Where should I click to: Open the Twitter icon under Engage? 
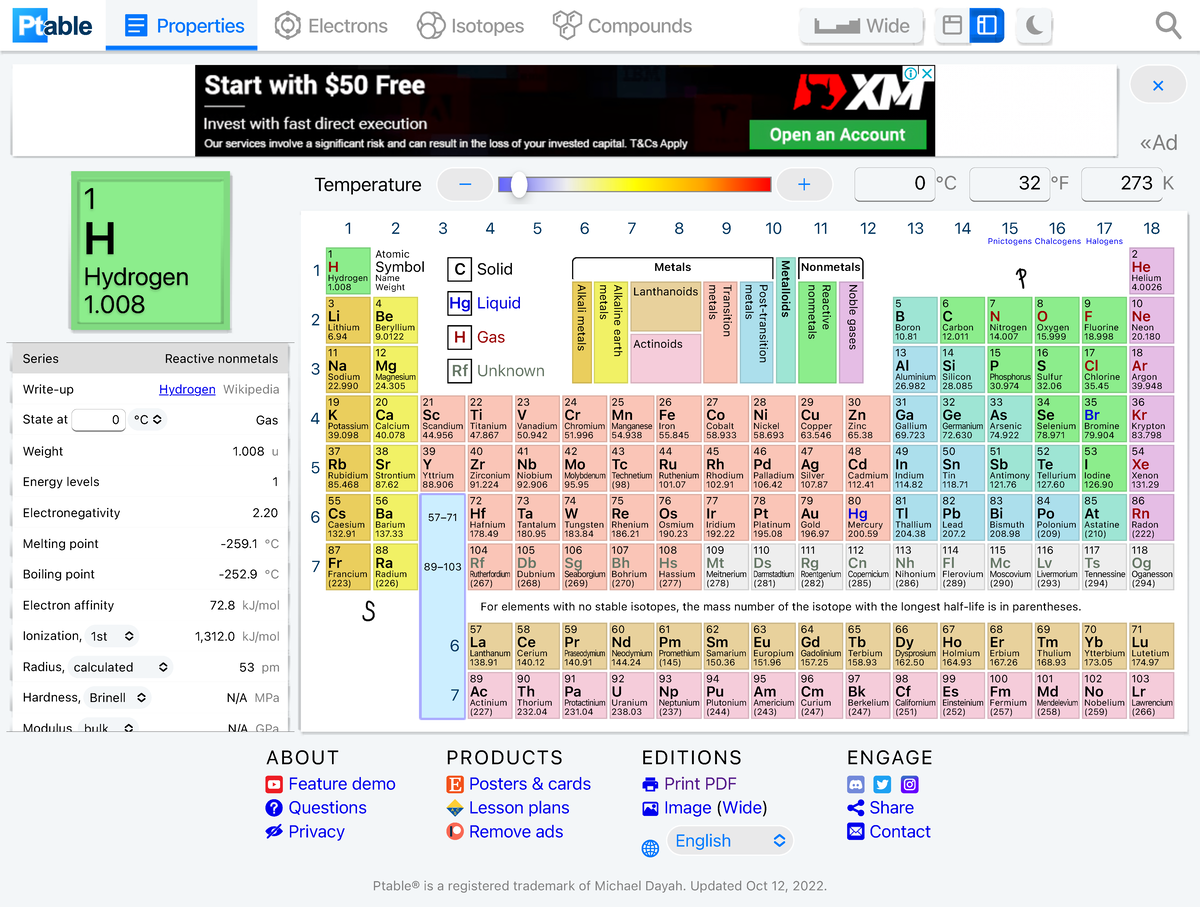pyautogui.click(x=881, y=784)
